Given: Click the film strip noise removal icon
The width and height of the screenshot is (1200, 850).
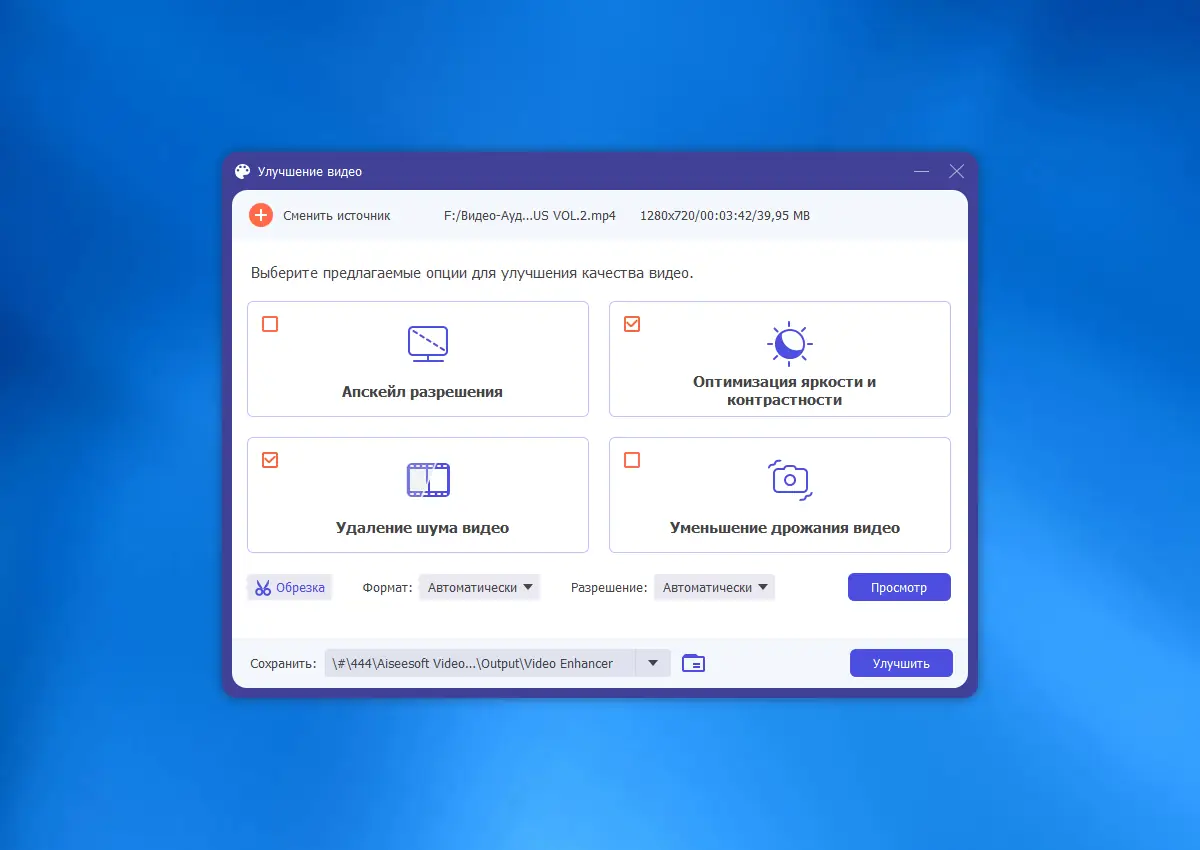Looking at the screenshot, I should pos(428,479).
